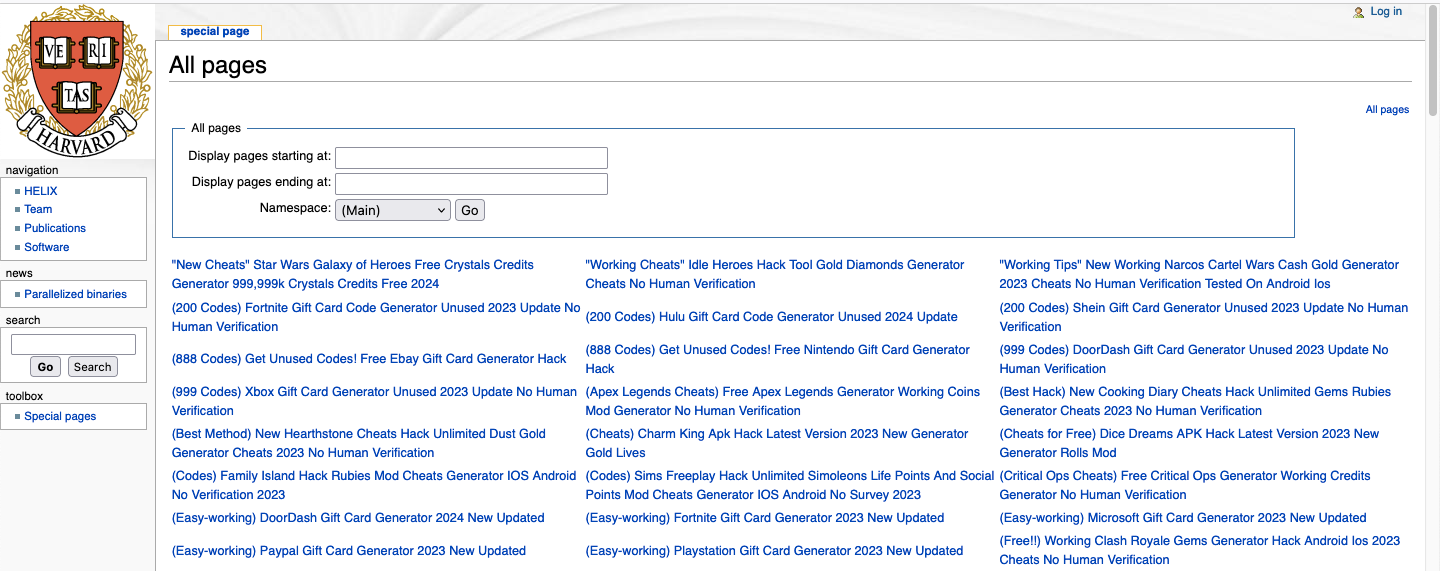Open (999 Codes) Xbox Gift Card page

374,401
